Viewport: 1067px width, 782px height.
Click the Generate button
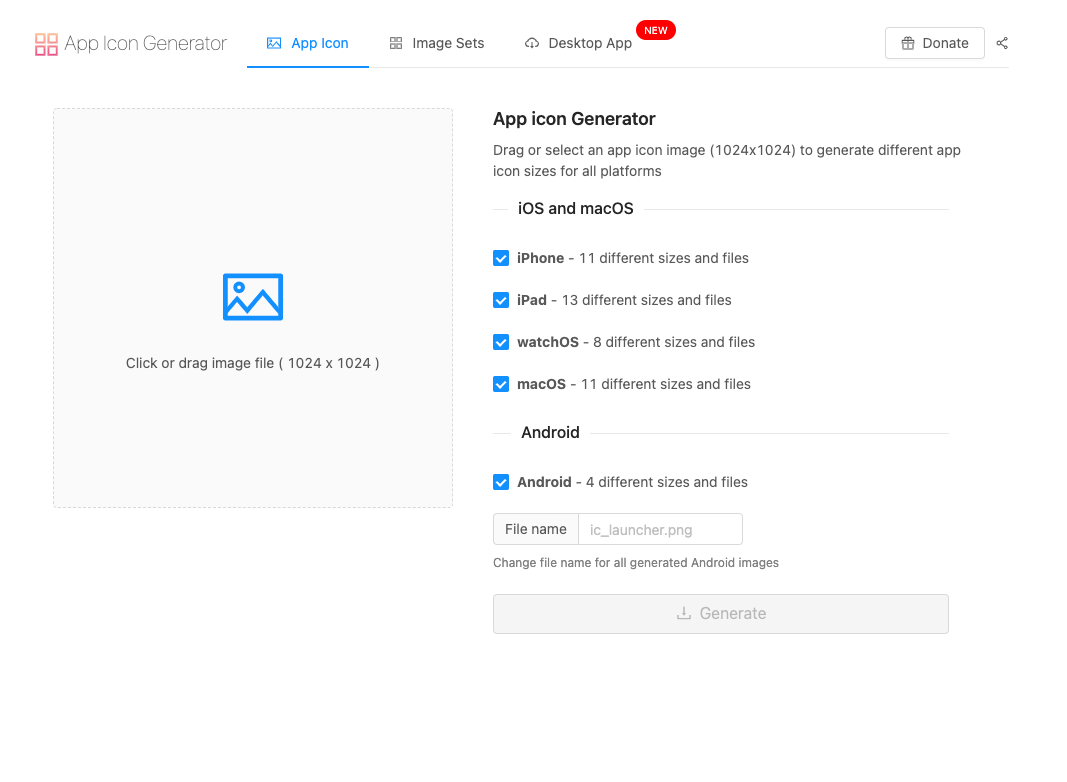pyautogui.click(x=721, y=614)
